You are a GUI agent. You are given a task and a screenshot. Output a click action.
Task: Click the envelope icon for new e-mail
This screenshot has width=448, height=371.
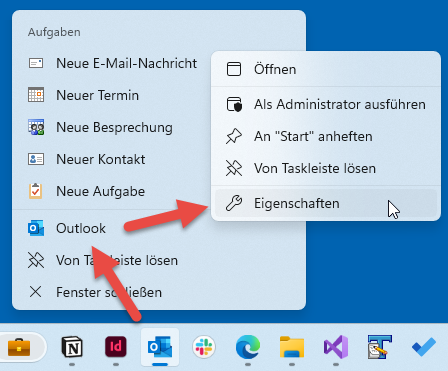36,63
